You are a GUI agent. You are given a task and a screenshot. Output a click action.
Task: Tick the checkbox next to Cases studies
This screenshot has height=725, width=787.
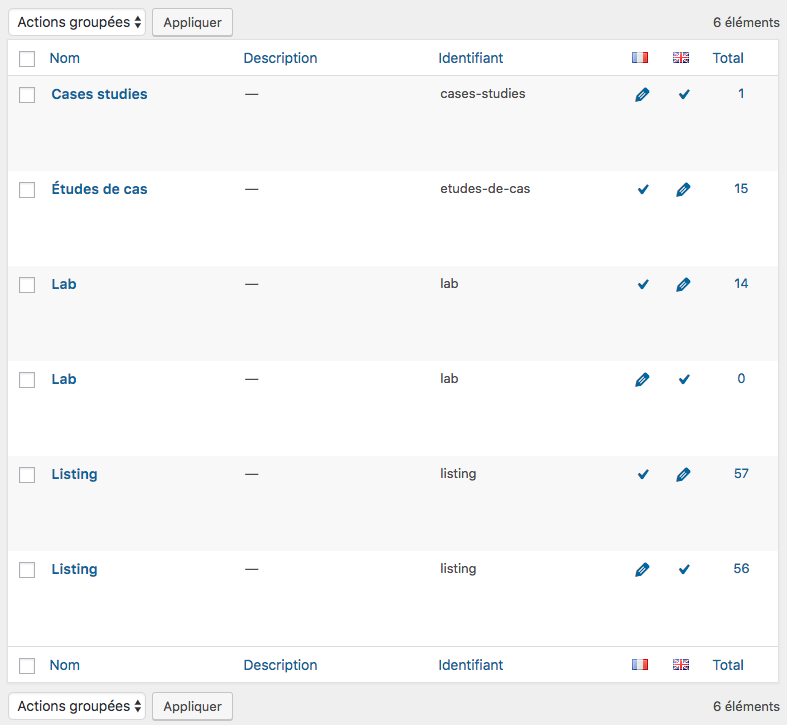(27, 94)
